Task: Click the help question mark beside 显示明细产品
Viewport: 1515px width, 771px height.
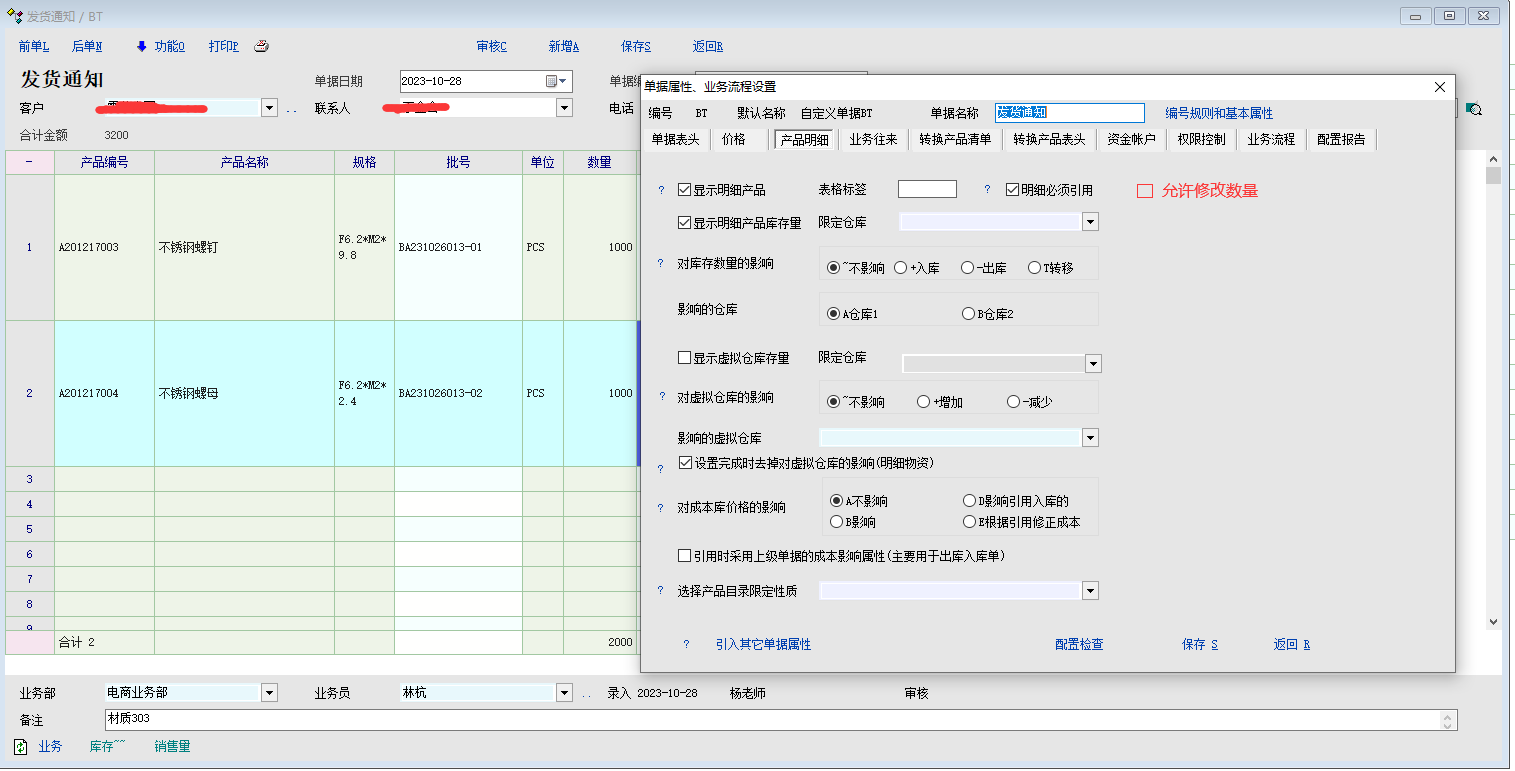Action: pyautogui.click(x=661, y=190)
